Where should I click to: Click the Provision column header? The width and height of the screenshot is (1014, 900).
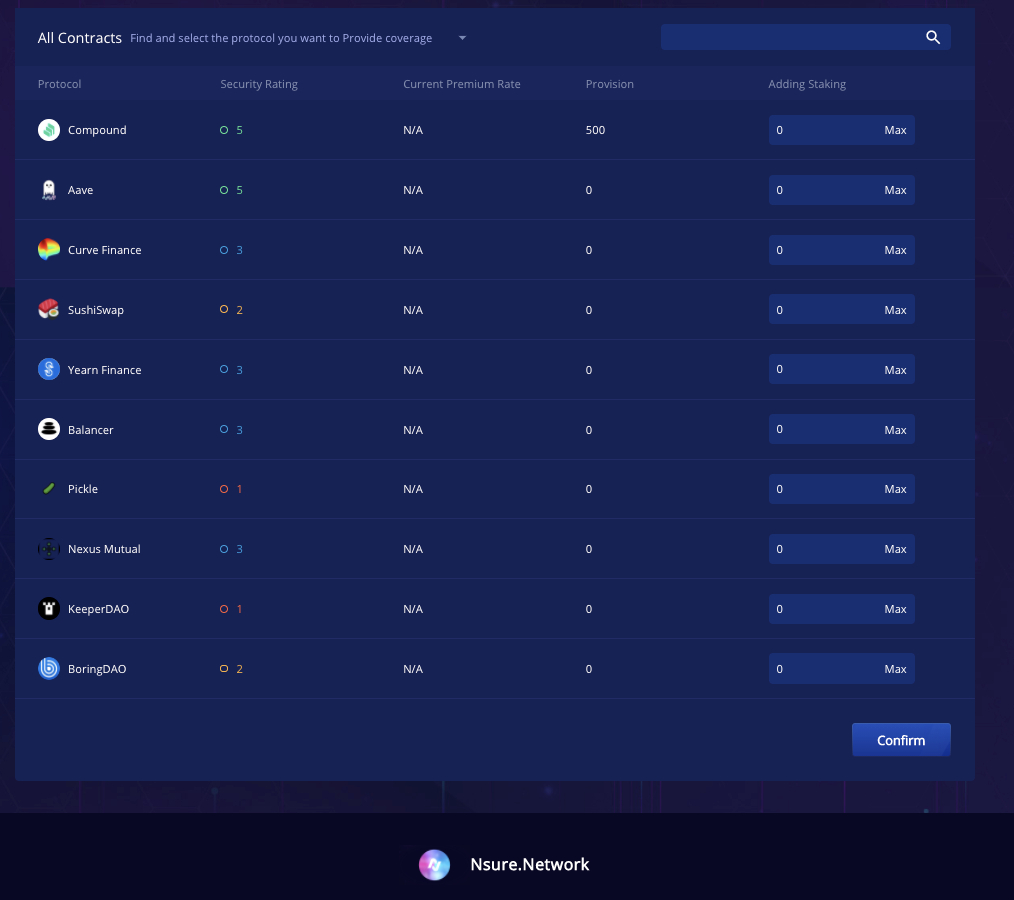point(610,84)
